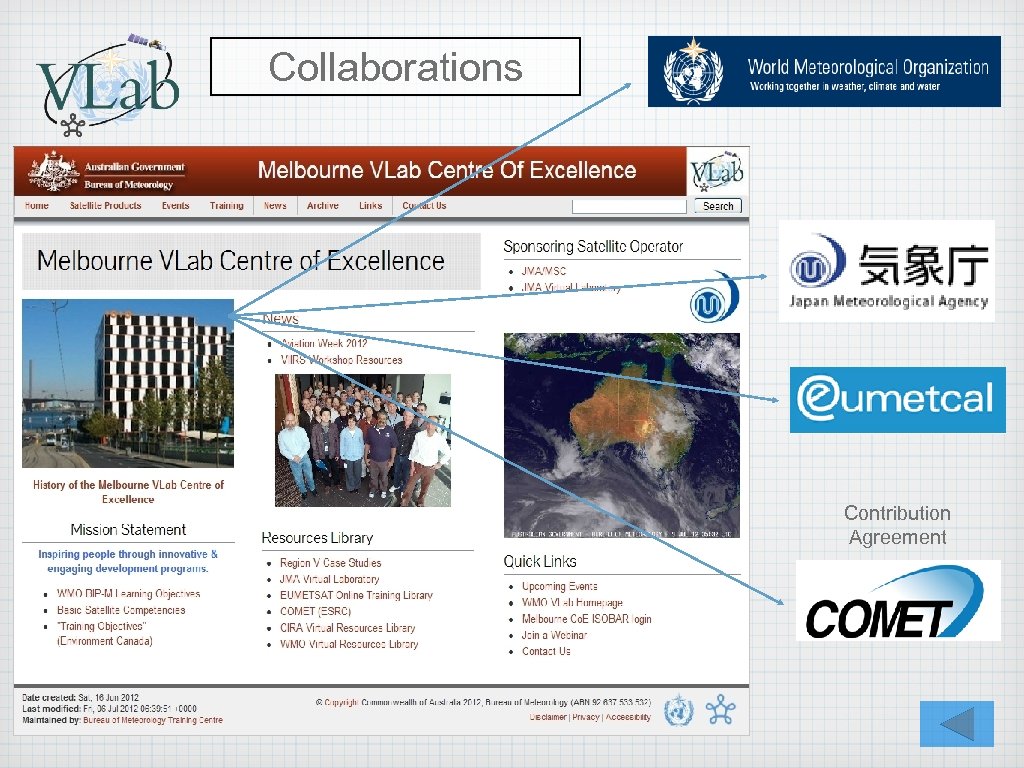Open CIRA Virtual Resources Library link
Image resolution: width=1024 pixels, height=768 pixels.
pyautogui.click(x=347, y=628)
